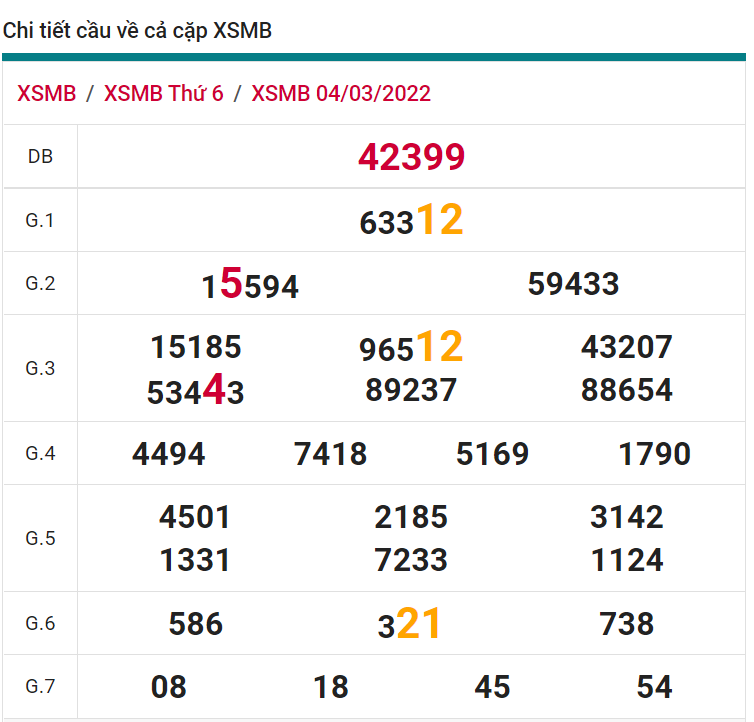Select the G.5 number 4501

(195, 517)
